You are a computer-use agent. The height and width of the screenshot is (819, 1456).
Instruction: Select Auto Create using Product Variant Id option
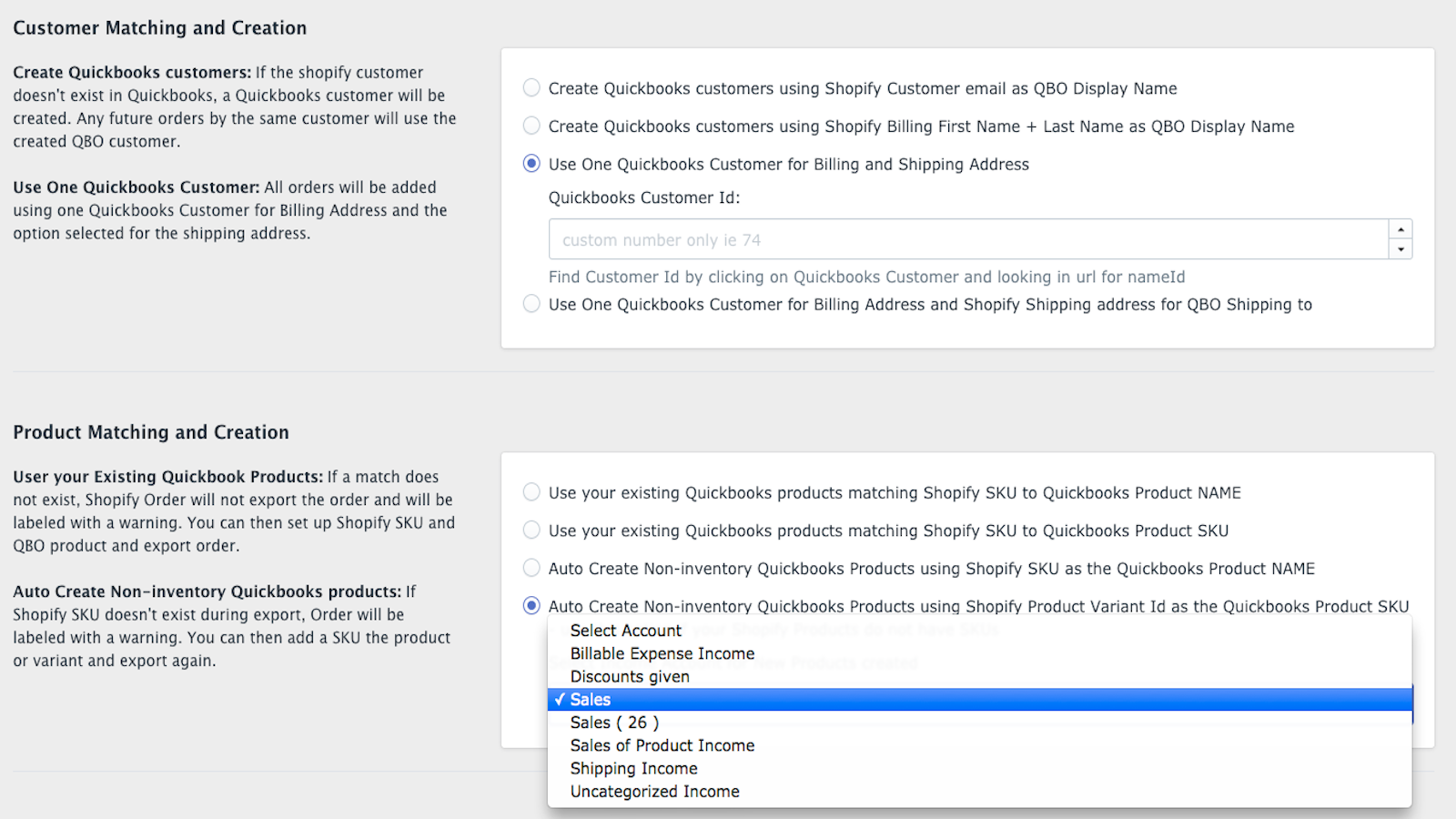point(531,606)
